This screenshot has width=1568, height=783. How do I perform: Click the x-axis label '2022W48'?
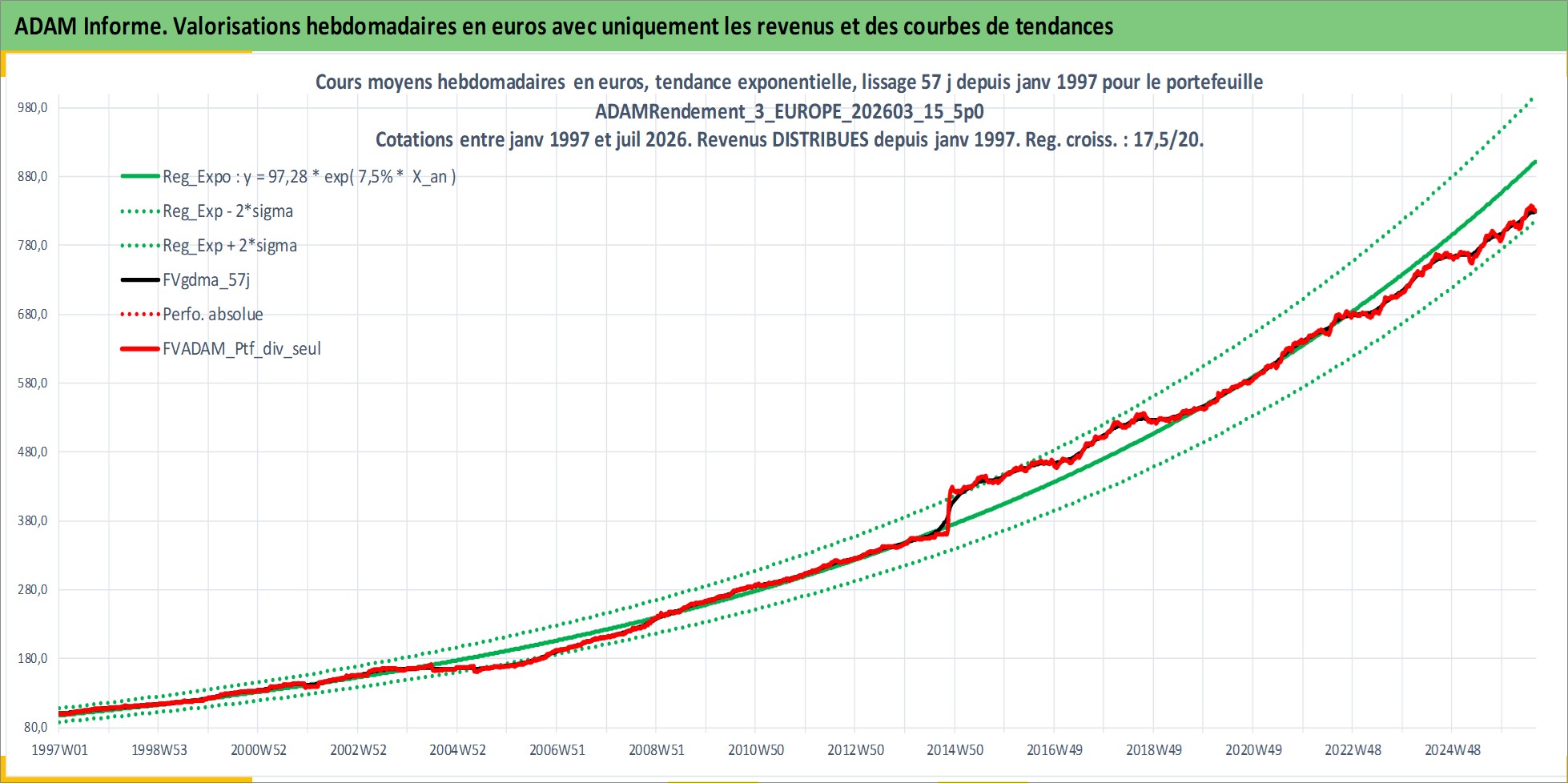[x=1353, y=750]
